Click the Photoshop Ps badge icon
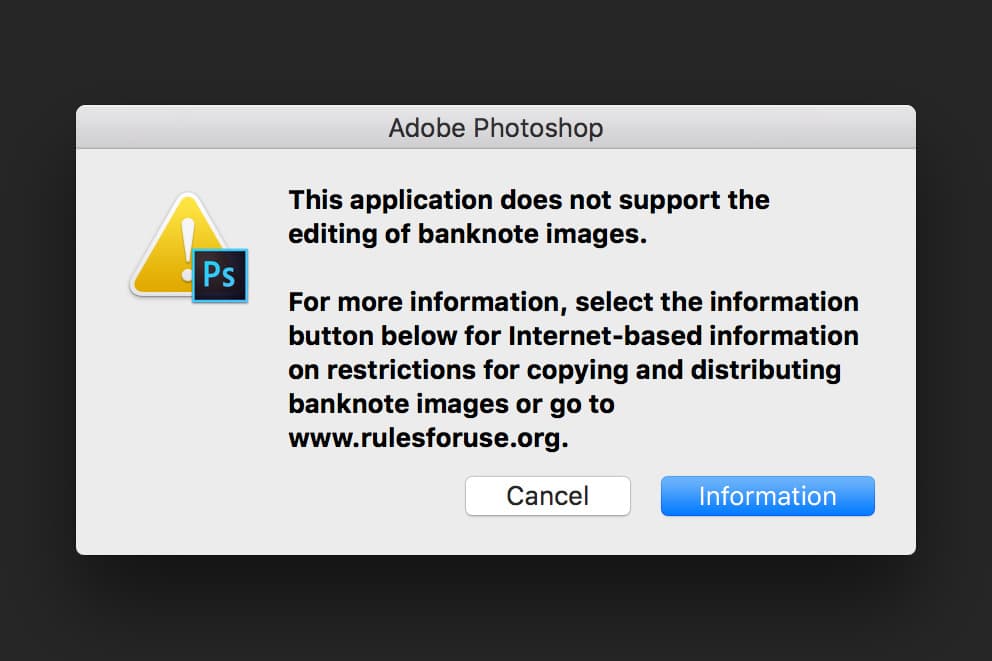The height and width of the screenshot is (661, 992). 220,275
